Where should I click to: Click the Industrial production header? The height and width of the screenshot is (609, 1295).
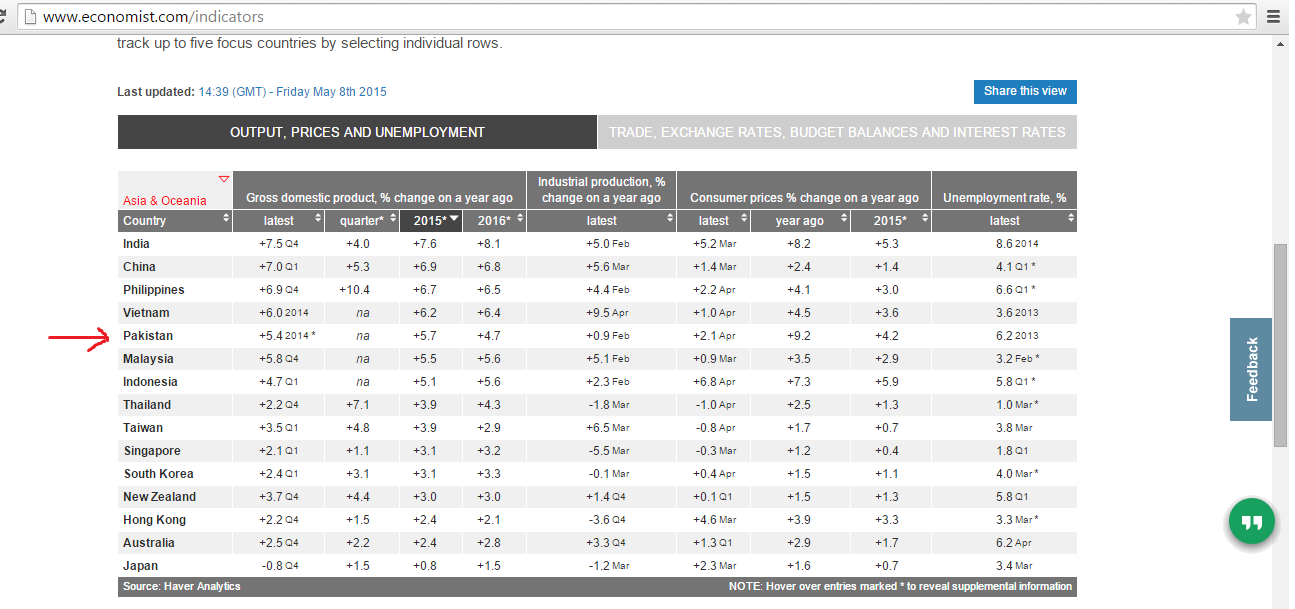click(x=601, y=190)
